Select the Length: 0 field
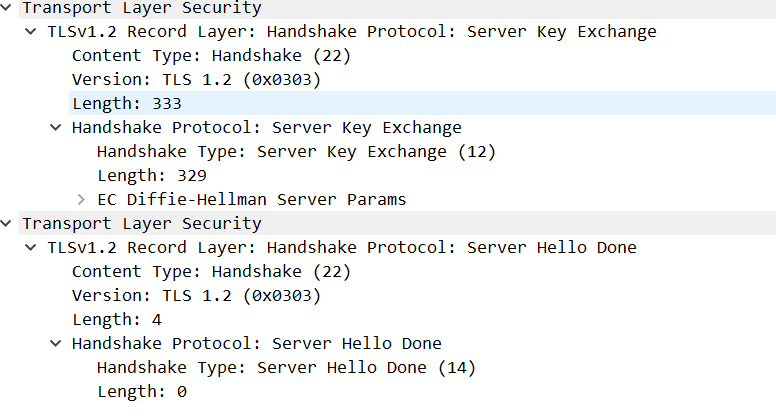 [x=141, y=392]
